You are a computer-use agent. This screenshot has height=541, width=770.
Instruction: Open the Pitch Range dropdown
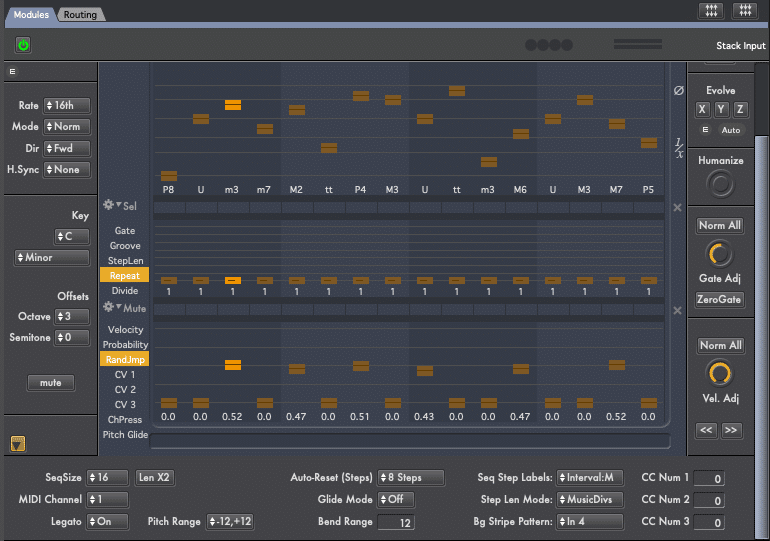[x=230, y=521]
